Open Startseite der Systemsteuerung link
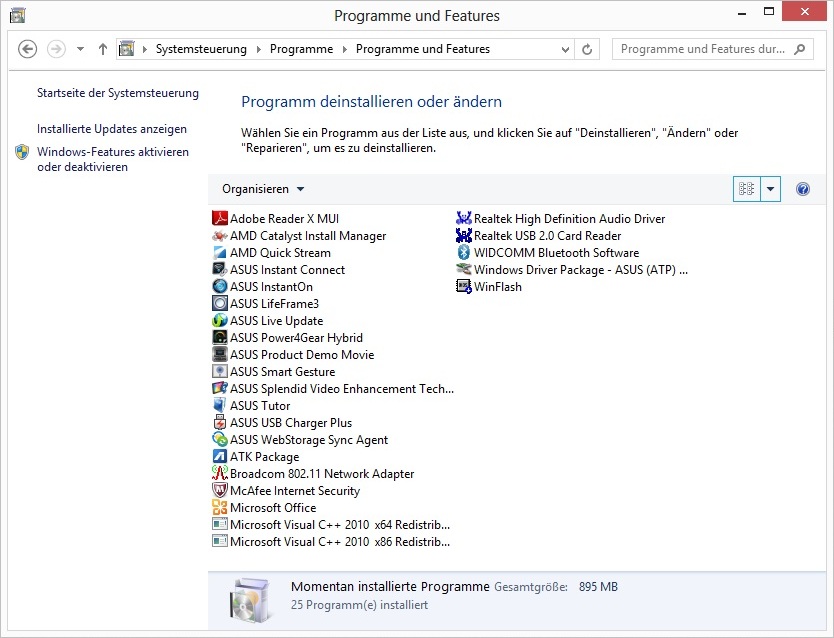834x638 pixels. coord(118,93)
